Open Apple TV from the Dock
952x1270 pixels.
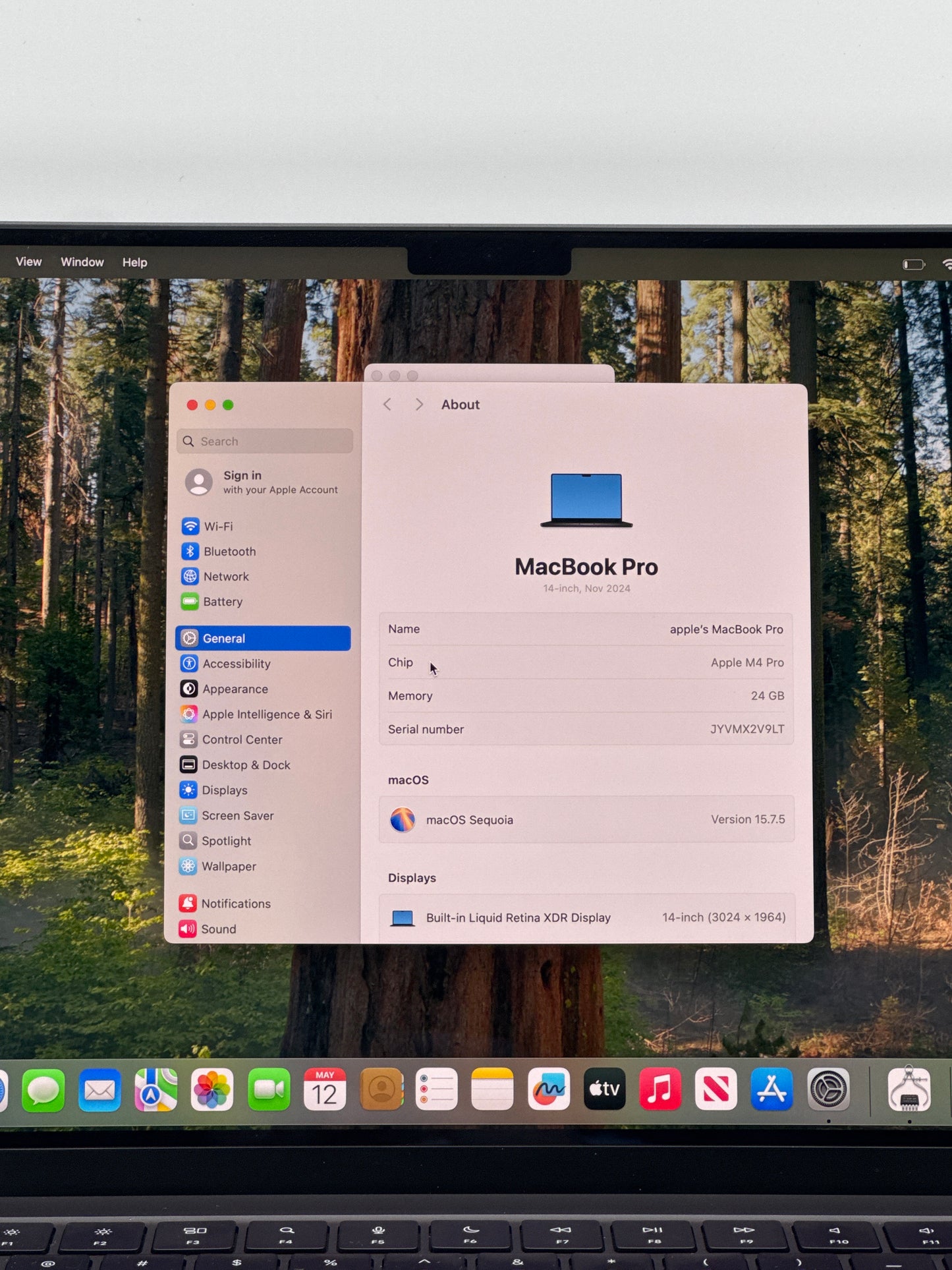tap(604, 1089)
